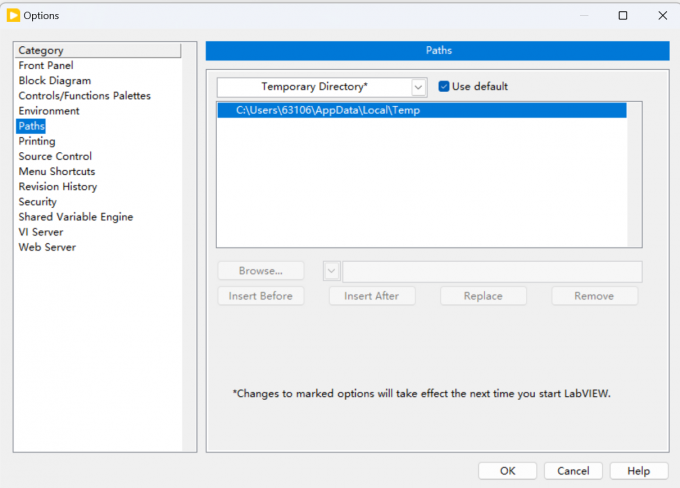Click the Remove button
This screenshot has width=680, height=488.
coord(594,296)
